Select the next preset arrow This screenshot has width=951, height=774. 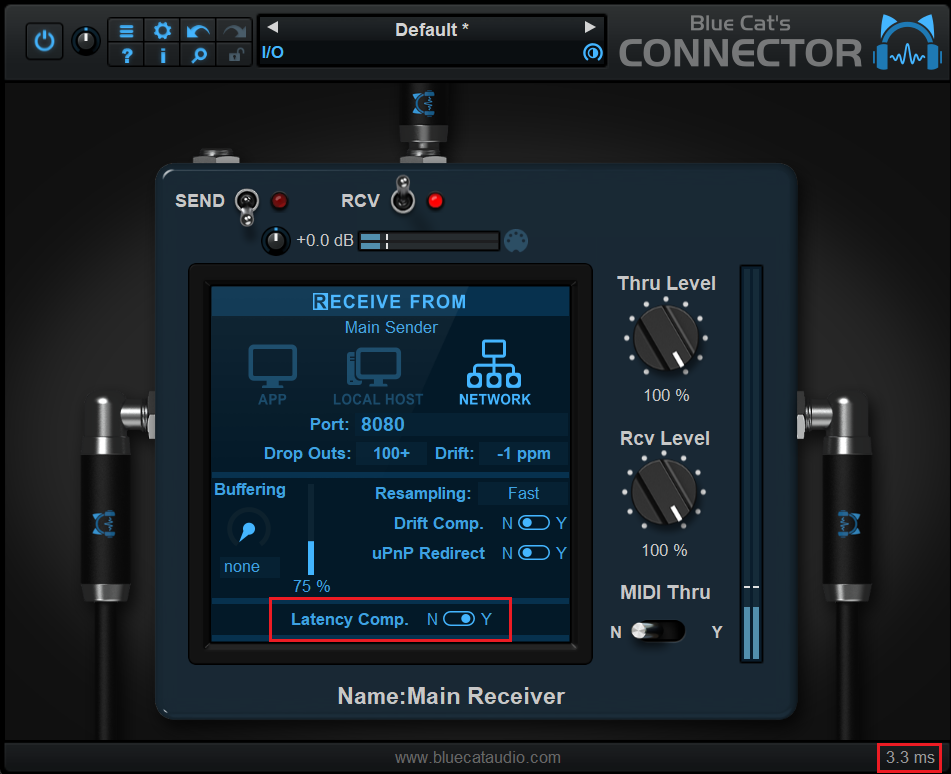(x=590, y=27)
